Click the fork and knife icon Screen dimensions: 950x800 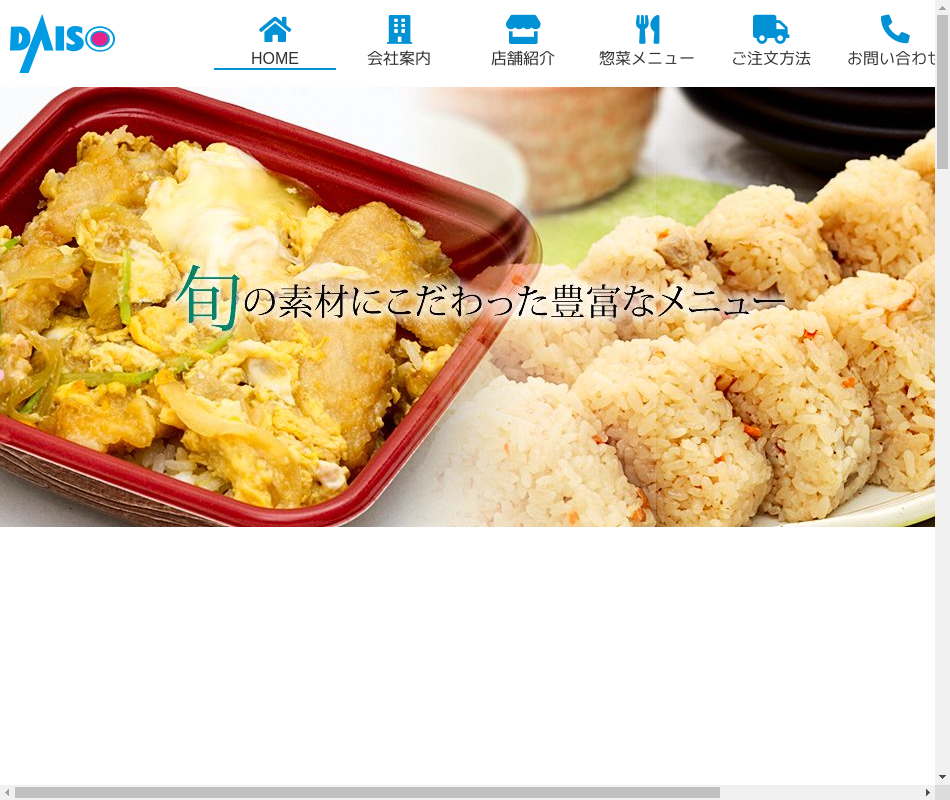pos(647,29)
